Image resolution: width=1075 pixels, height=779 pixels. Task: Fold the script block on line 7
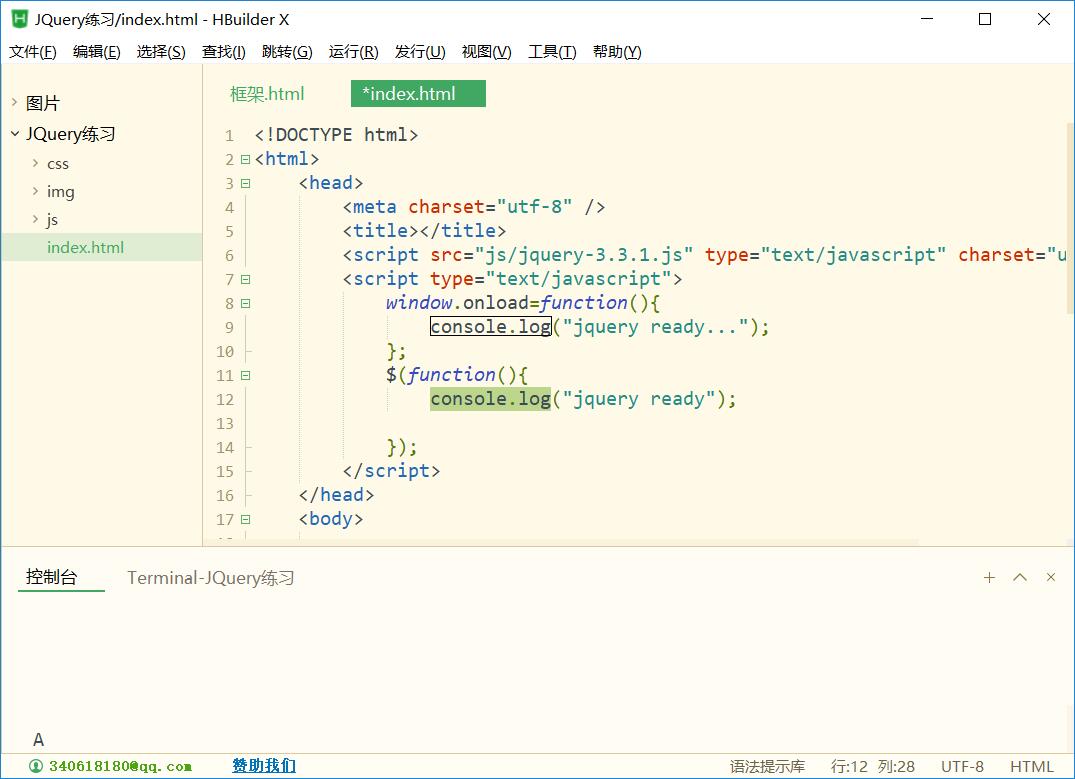click(245, 280)
